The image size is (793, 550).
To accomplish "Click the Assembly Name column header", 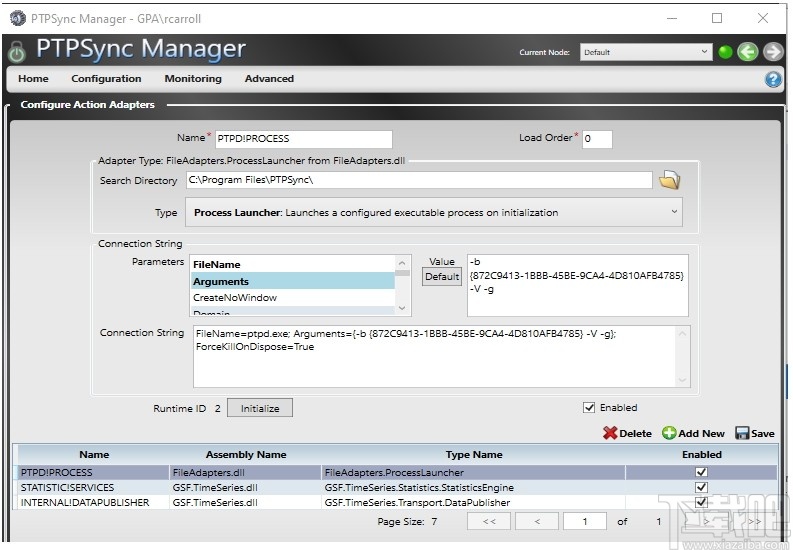I will point(246,454).
